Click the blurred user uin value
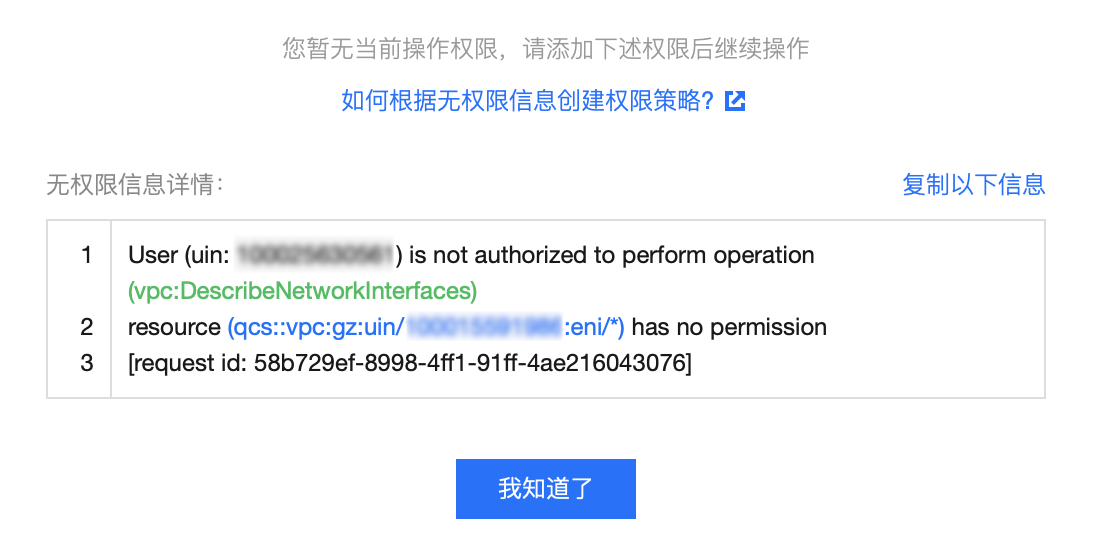Viewport: 1095px width, 540px height. 316,255
